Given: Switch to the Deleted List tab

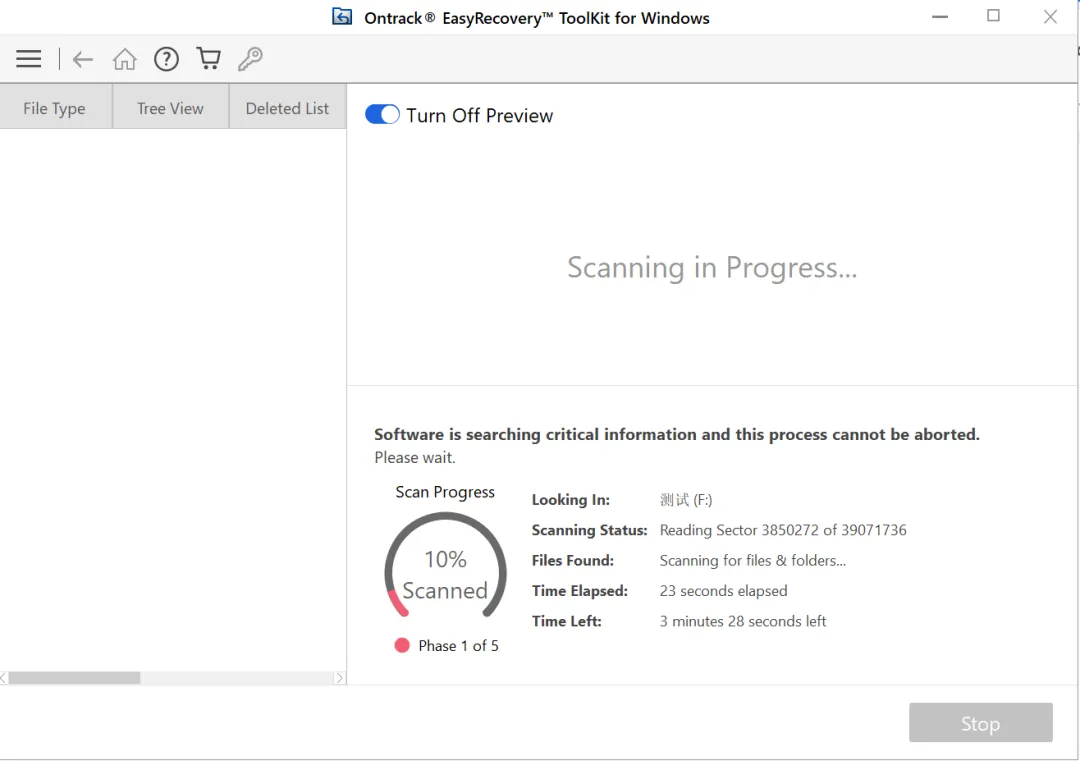Looking at the screenshot, I should coord(287,108).
